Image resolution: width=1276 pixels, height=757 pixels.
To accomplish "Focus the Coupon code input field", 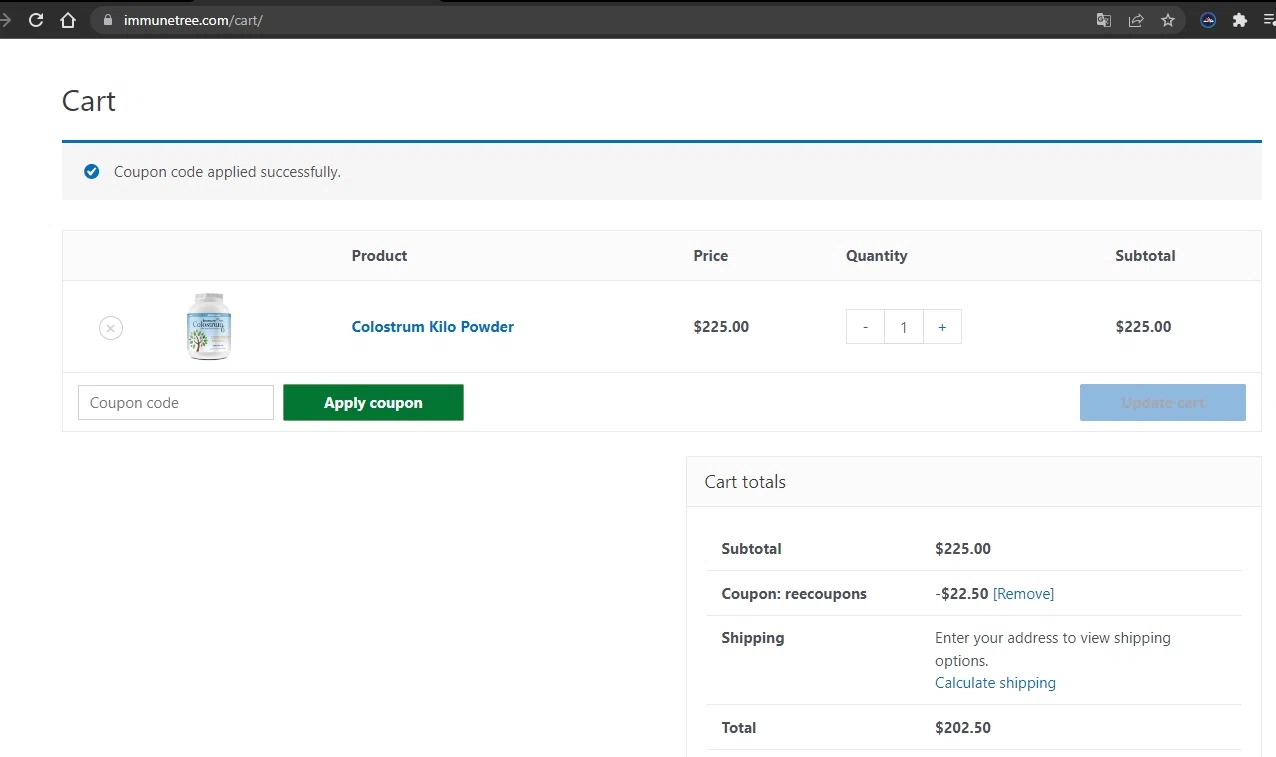I will point(176,402).
